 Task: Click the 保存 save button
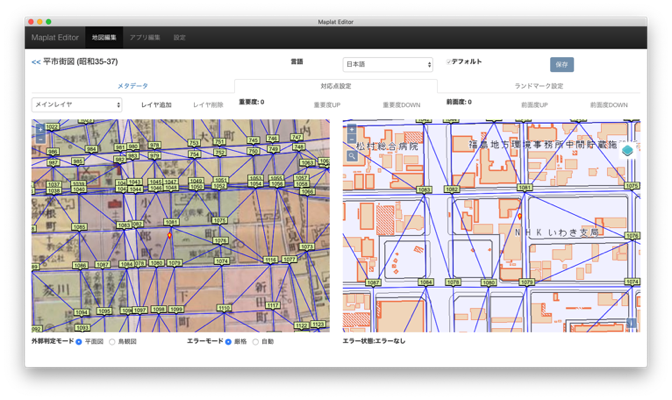(562, 64)
